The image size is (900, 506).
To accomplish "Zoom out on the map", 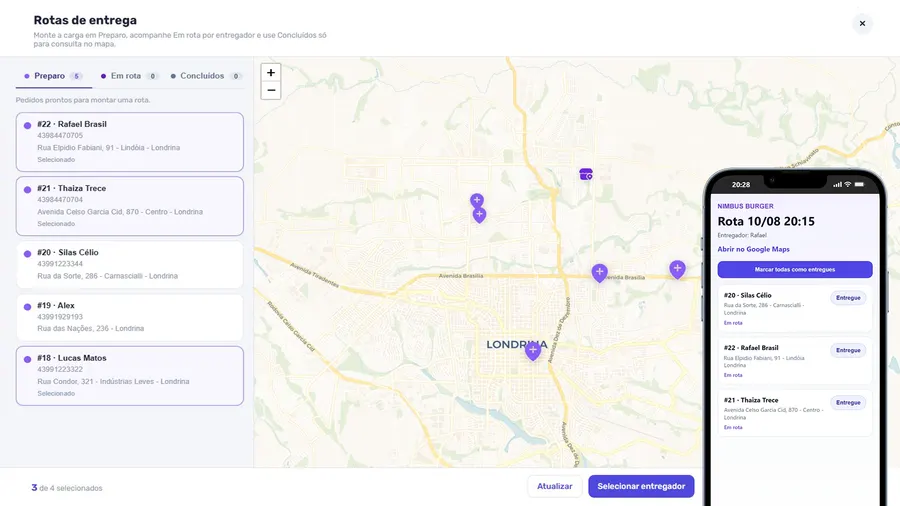I will click(x=271, y=90).
